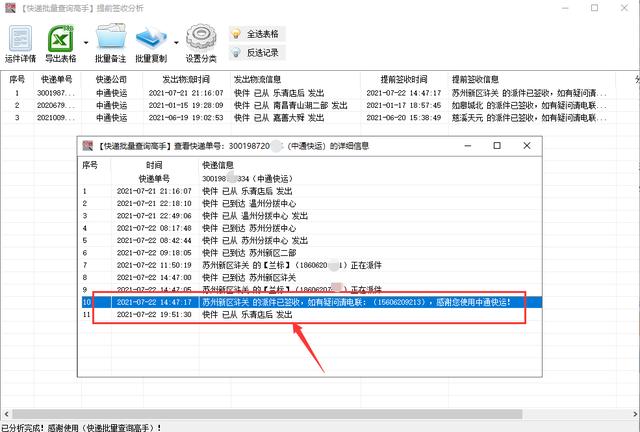
Task: Click the 发出物流时间 column header
Action: tap(186, 80)
